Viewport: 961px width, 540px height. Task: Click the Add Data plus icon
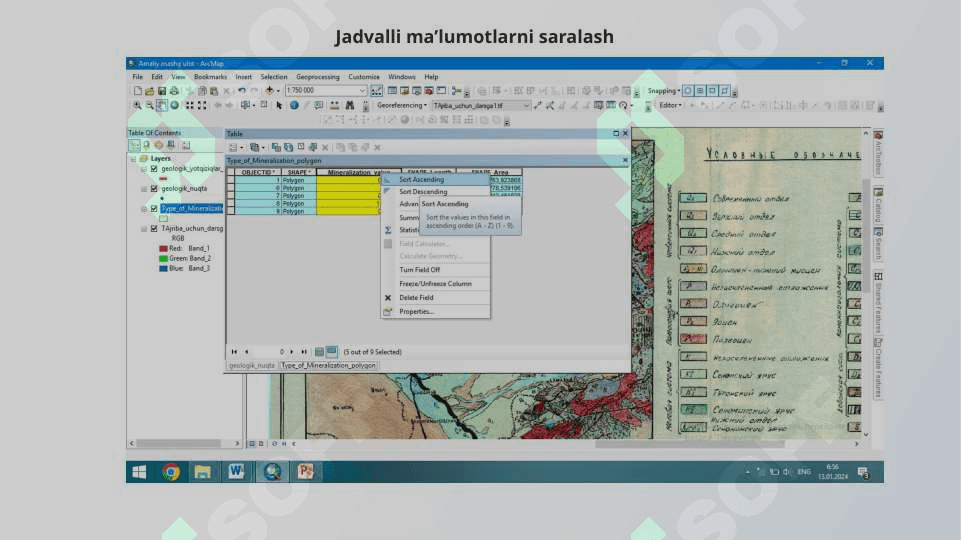269,91
